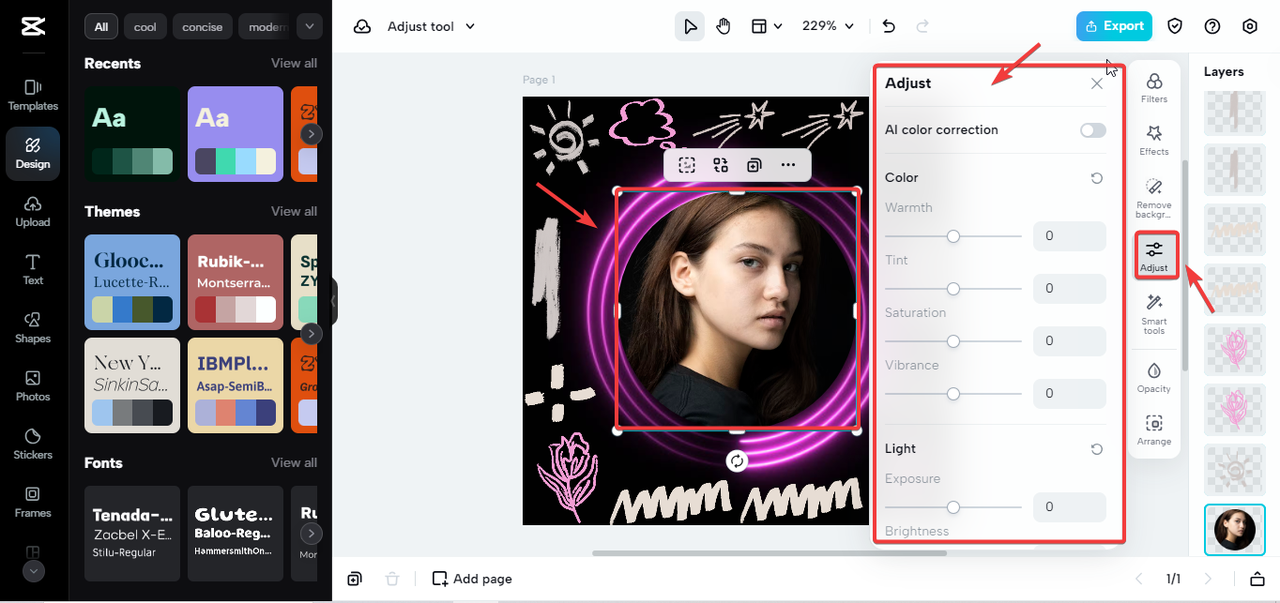Open the Smart tools option
This screenshot has height=603, width=1280.
point(1154,314)
